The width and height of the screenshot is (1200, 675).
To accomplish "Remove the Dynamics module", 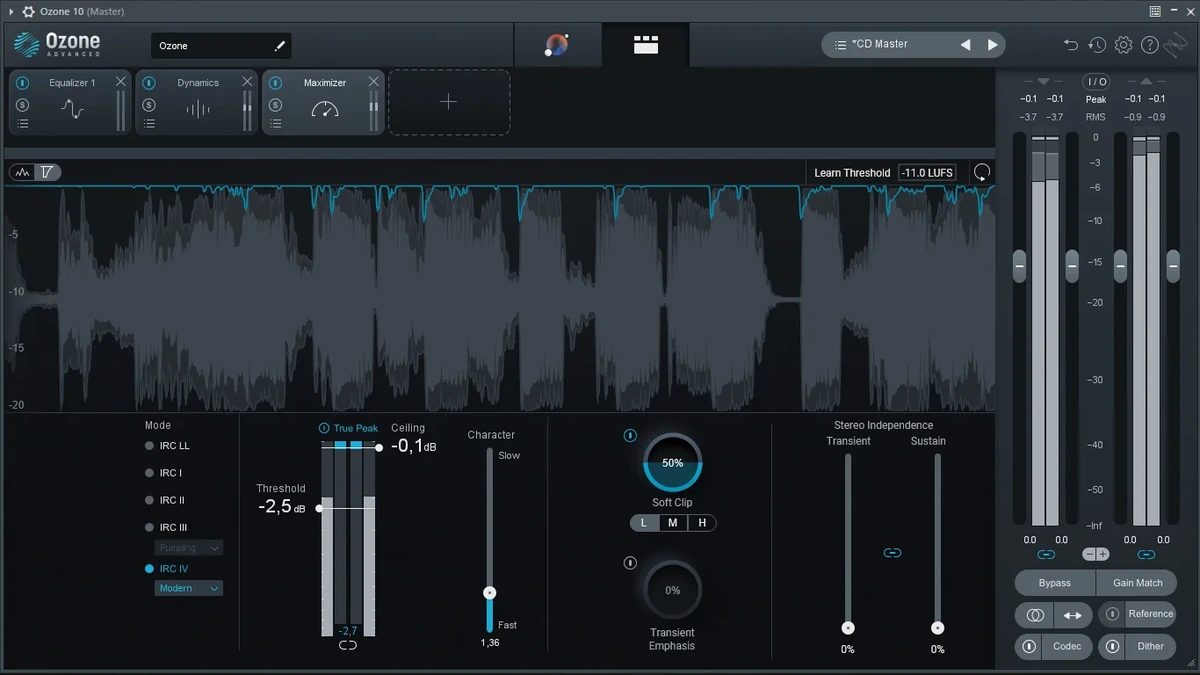I will [247, 82].
